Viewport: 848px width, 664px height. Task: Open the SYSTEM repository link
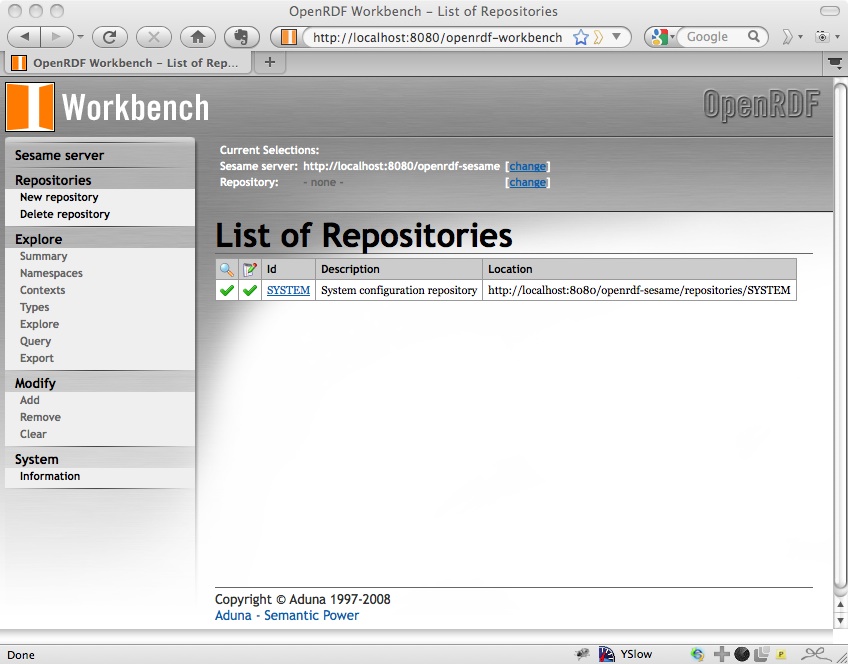[x=288, y=290]
